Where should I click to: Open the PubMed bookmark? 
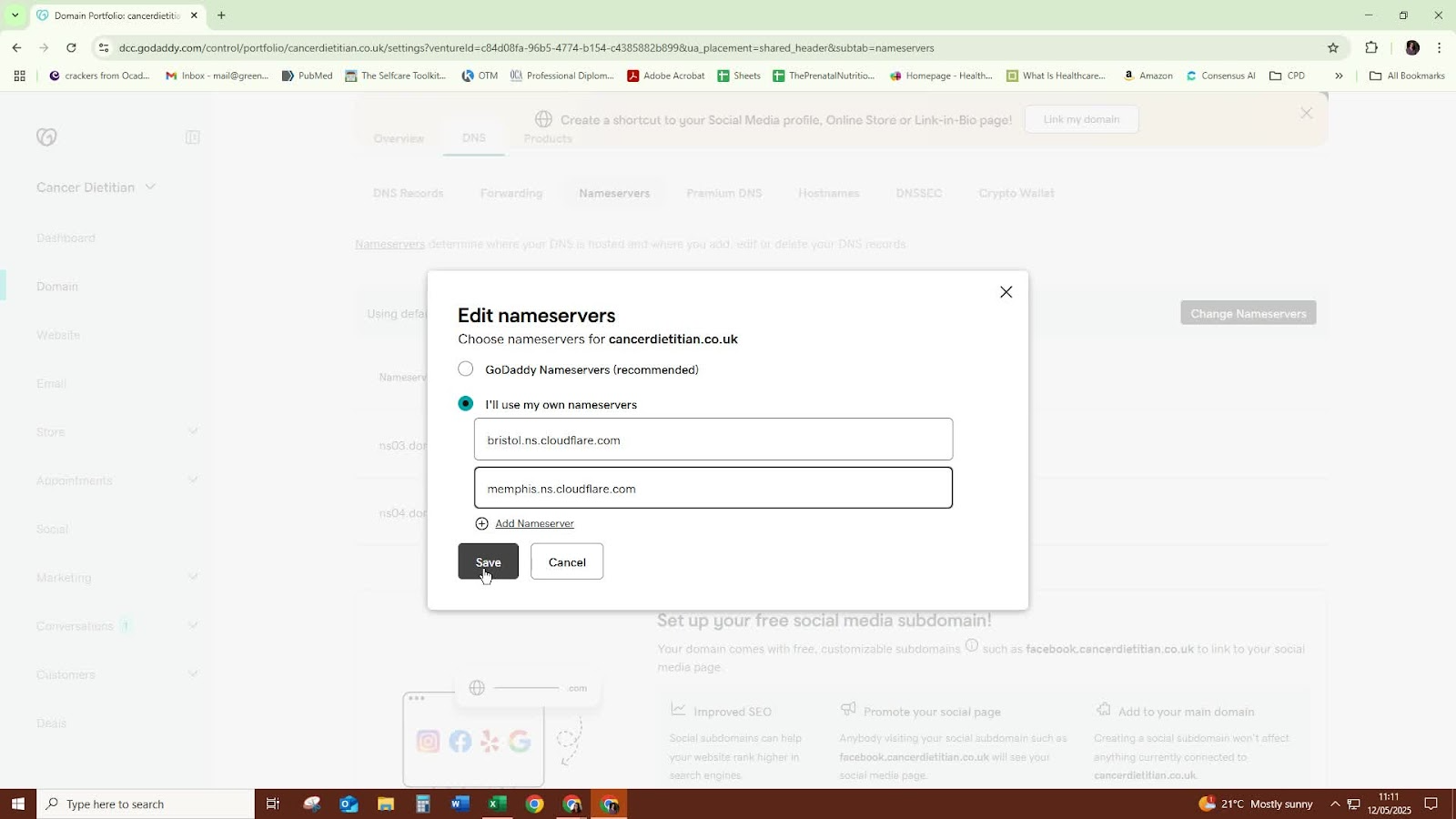click(308, 76)
